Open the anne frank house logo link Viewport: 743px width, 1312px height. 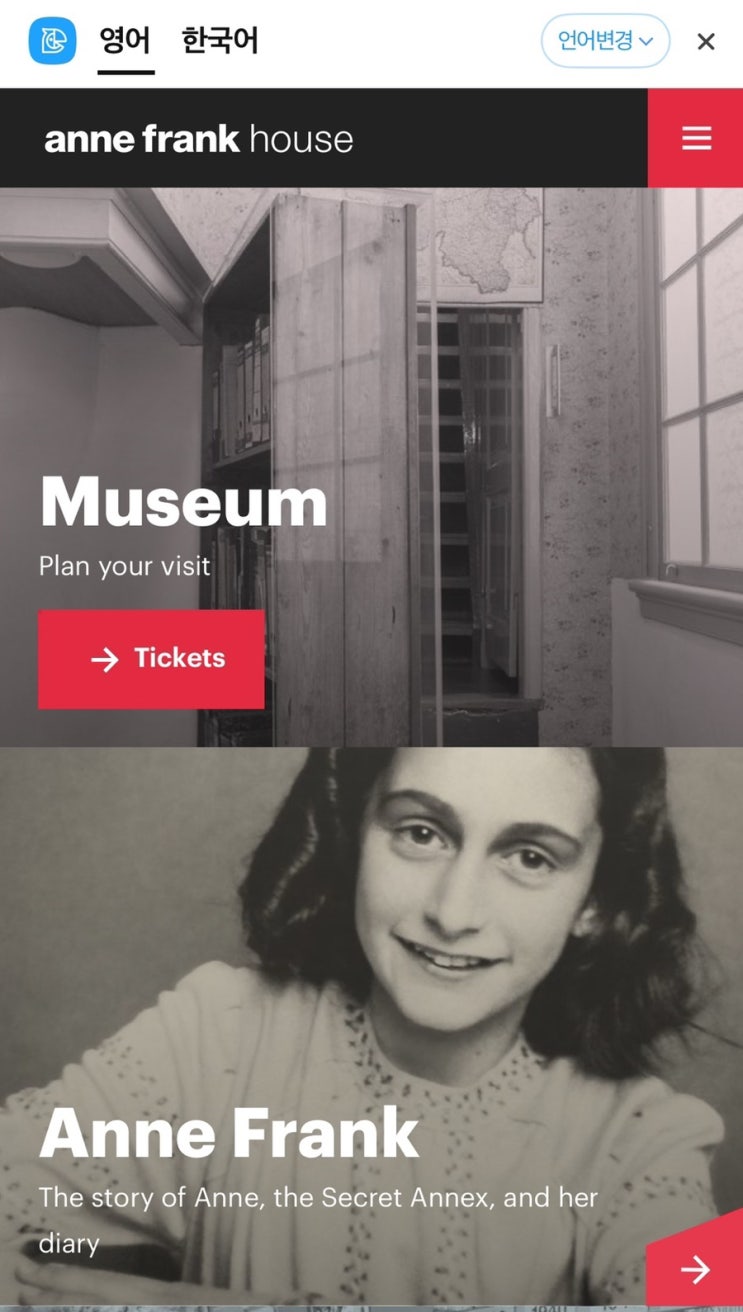click(x=198, y=139)
